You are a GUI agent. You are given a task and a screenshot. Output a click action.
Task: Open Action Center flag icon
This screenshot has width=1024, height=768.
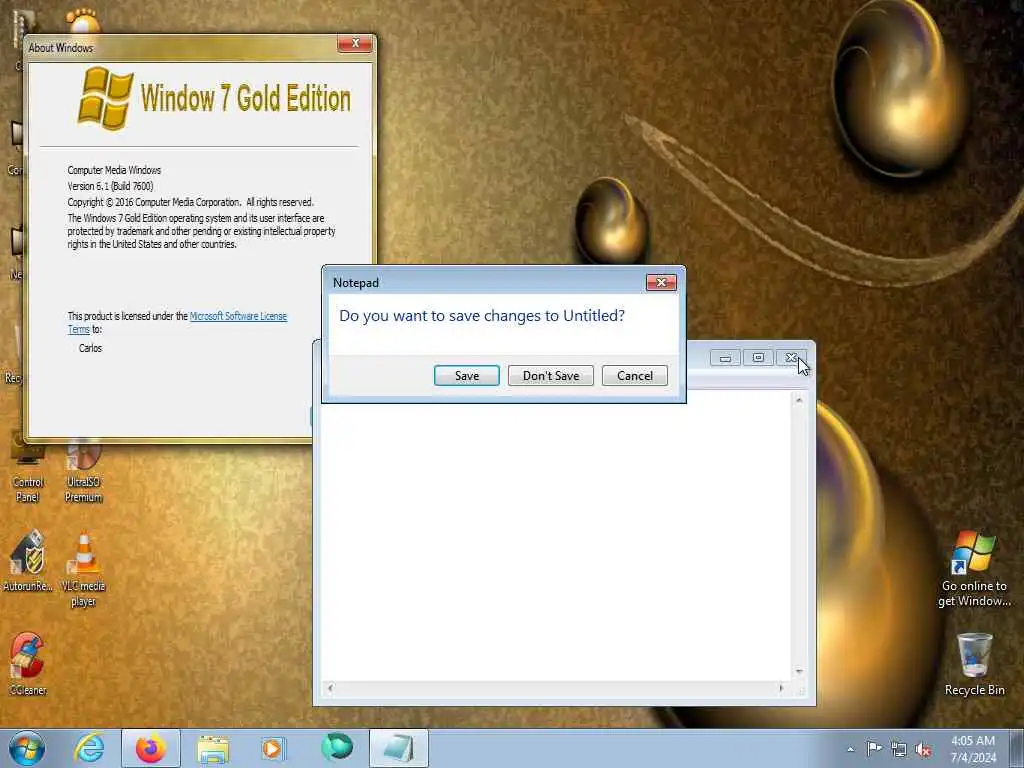[874, 748]
